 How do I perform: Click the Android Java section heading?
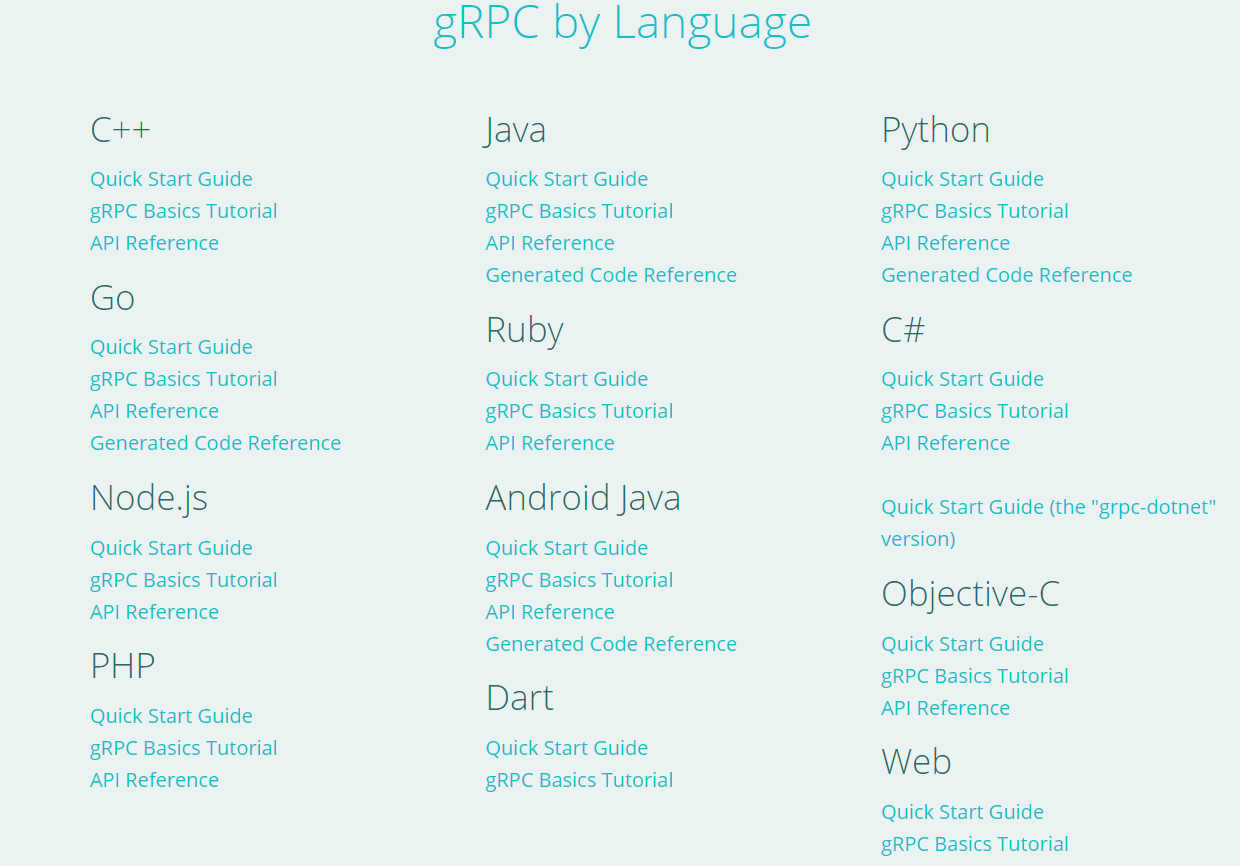click(582, 498)
